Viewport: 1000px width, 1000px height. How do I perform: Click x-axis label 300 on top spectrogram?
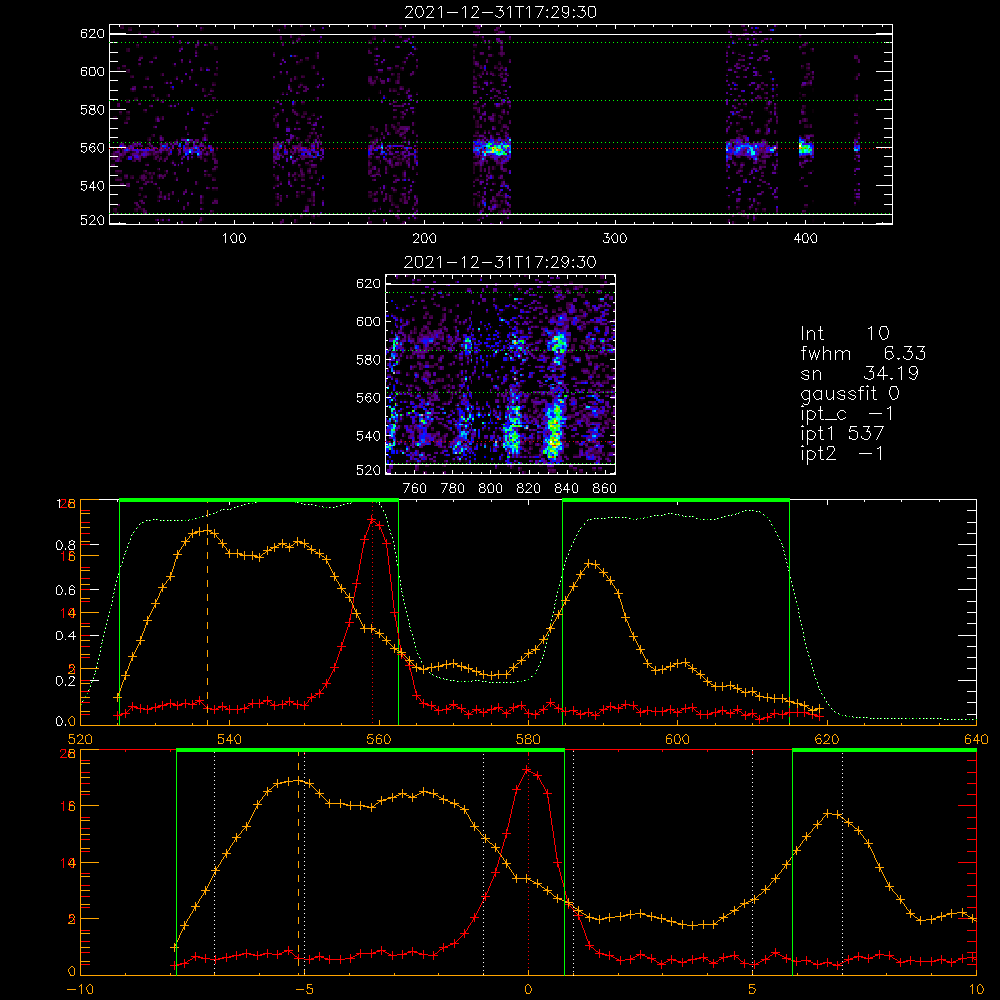pos(614,239)
